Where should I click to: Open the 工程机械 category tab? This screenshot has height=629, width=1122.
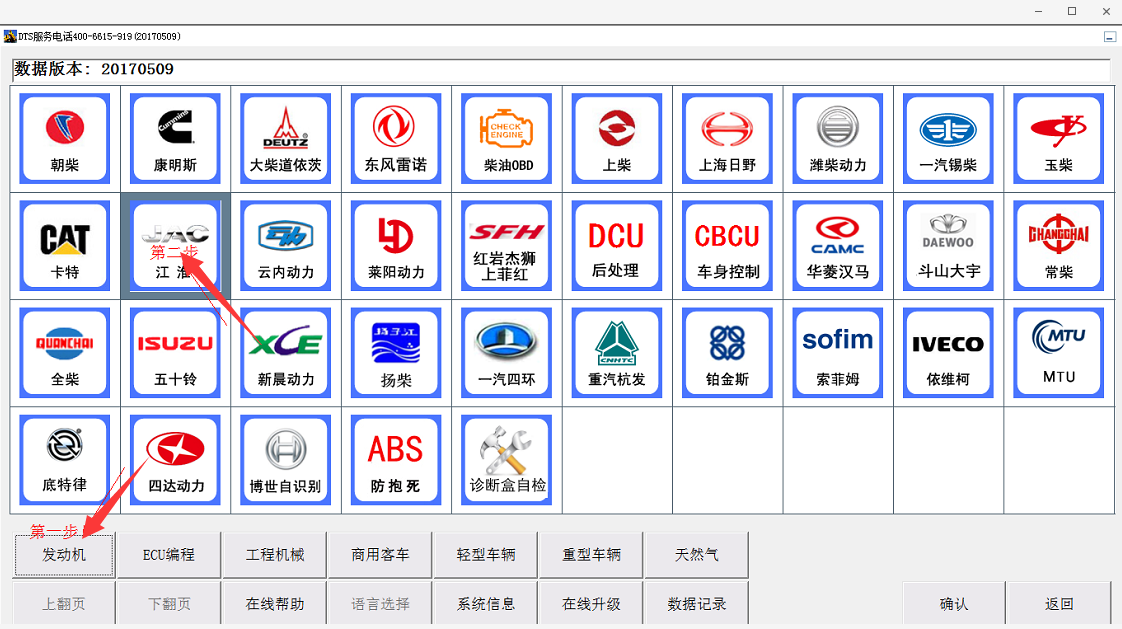275,555
